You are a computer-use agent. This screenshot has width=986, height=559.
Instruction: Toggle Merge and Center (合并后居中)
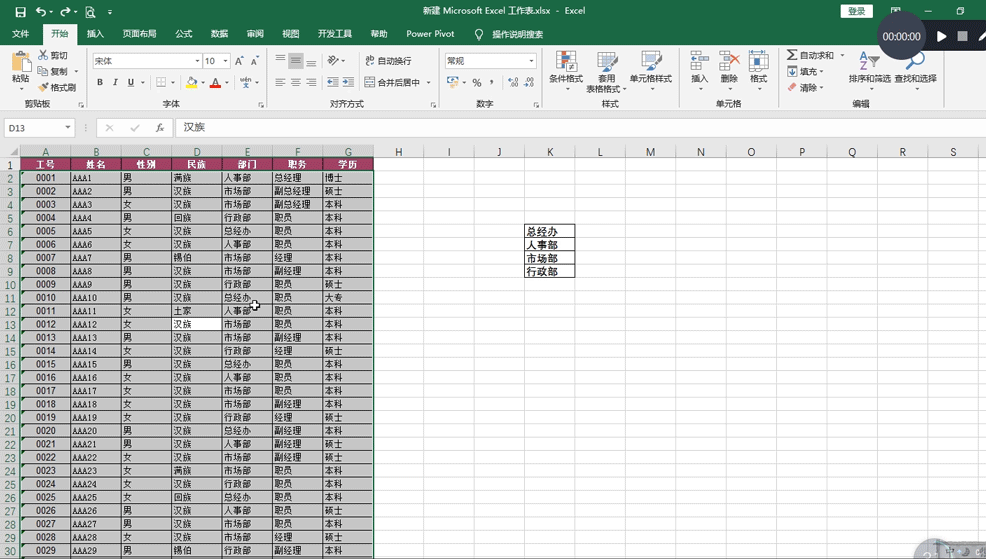393,82
